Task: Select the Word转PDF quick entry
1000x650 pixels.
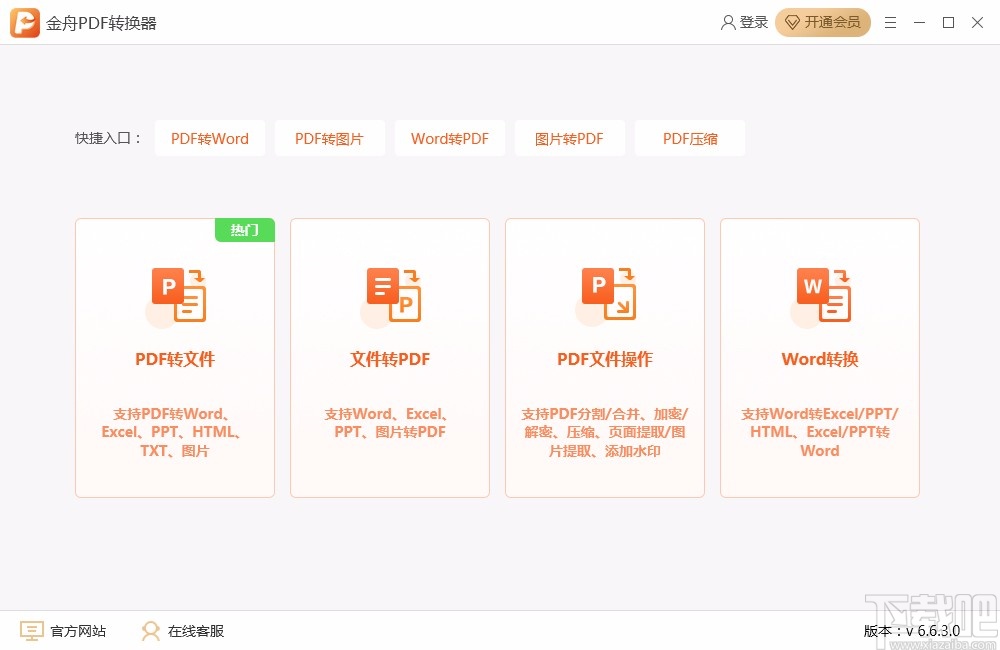Action: point(450,138)
